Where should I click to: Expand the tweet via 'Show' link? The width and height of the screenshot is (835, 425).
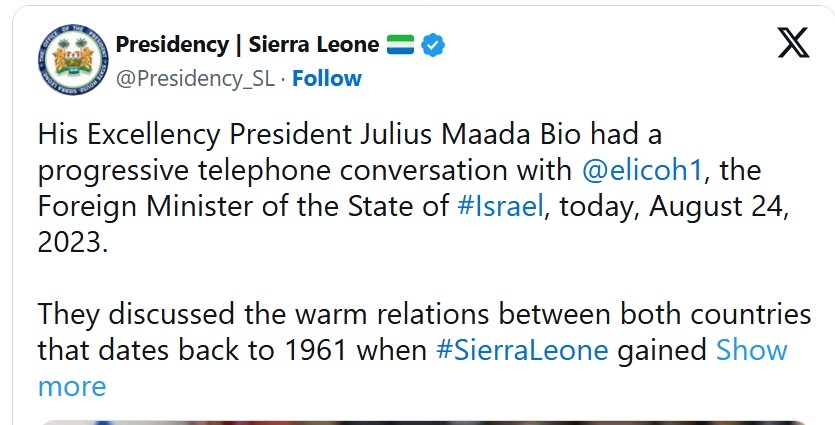[x=751, y=350]
